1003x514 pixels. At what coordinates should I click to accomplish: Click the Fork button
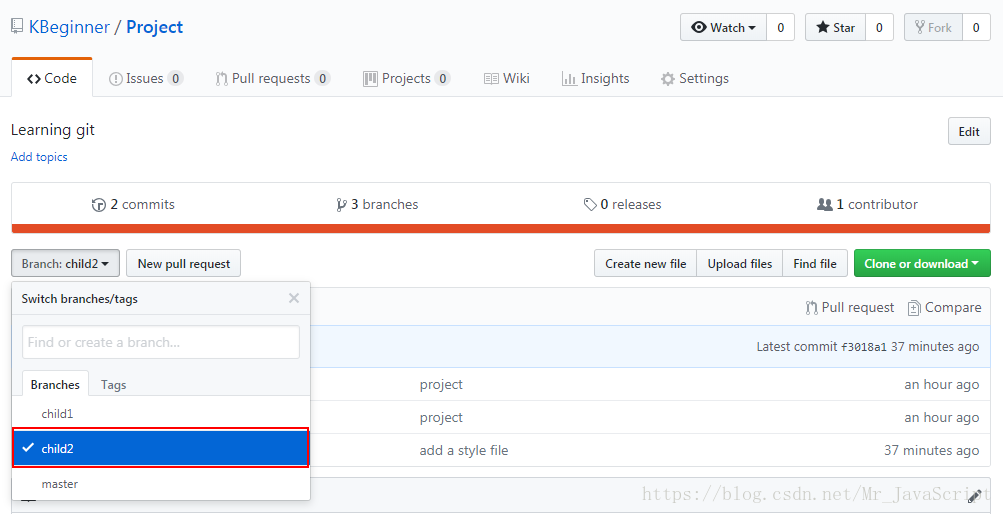(933, 27)
